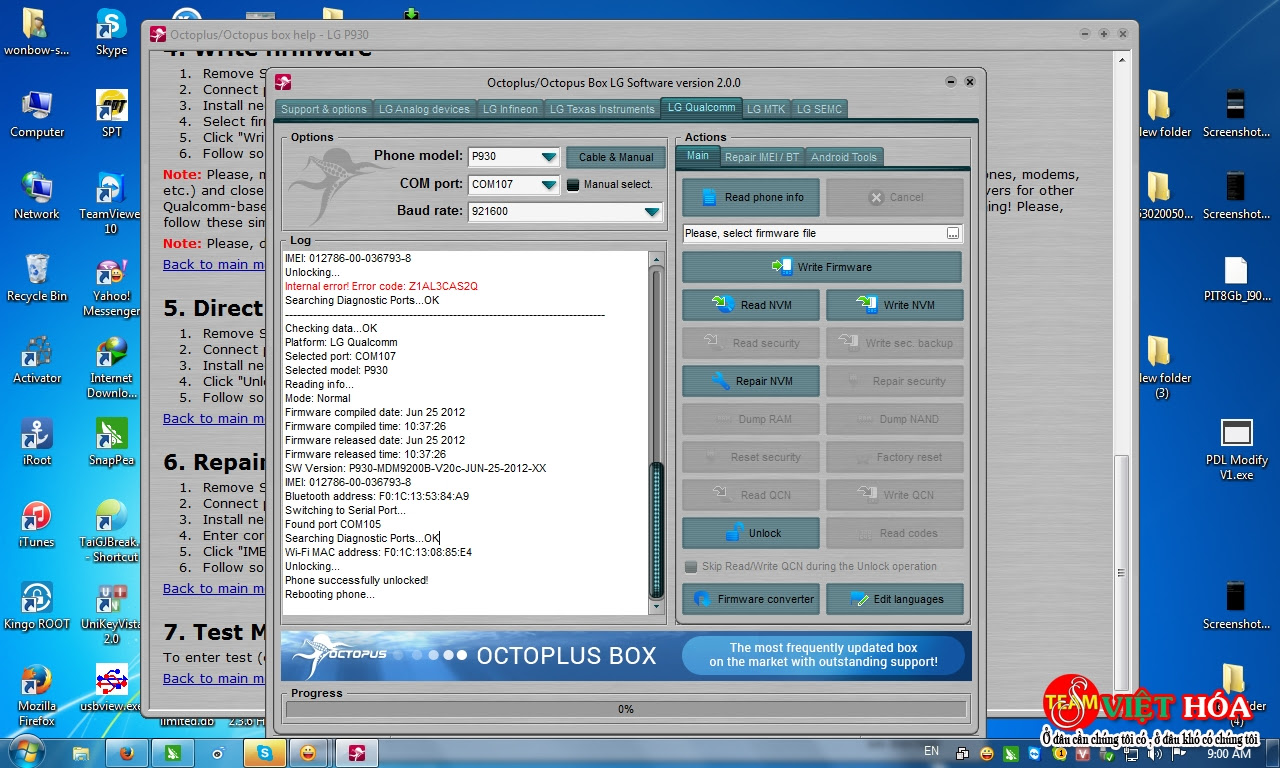Open the Skype desktop icon
1280x768 pixels.
pyautogui.click(x=111, y=33)
